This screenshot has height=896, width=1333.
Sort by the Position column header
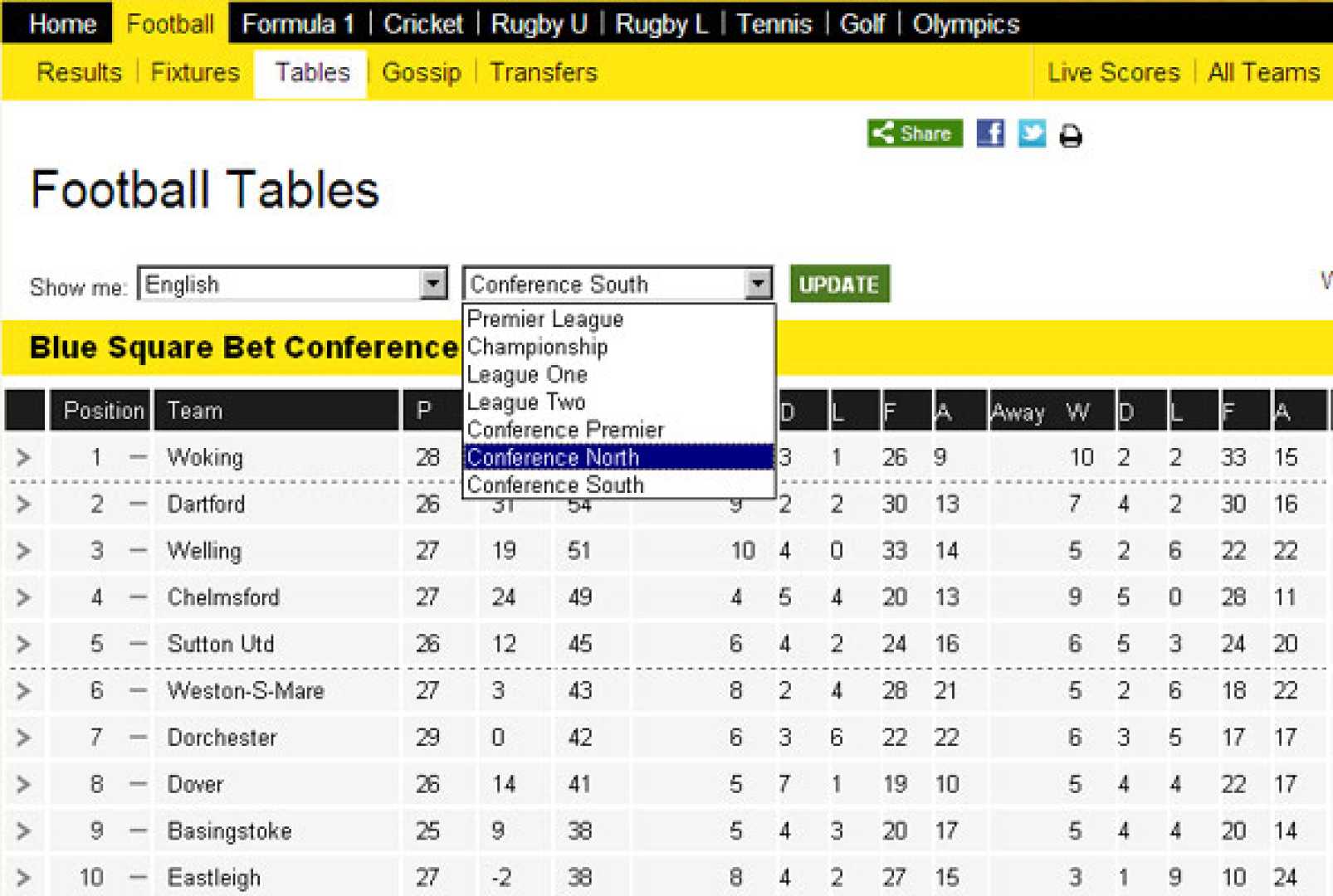coord(103,411)
